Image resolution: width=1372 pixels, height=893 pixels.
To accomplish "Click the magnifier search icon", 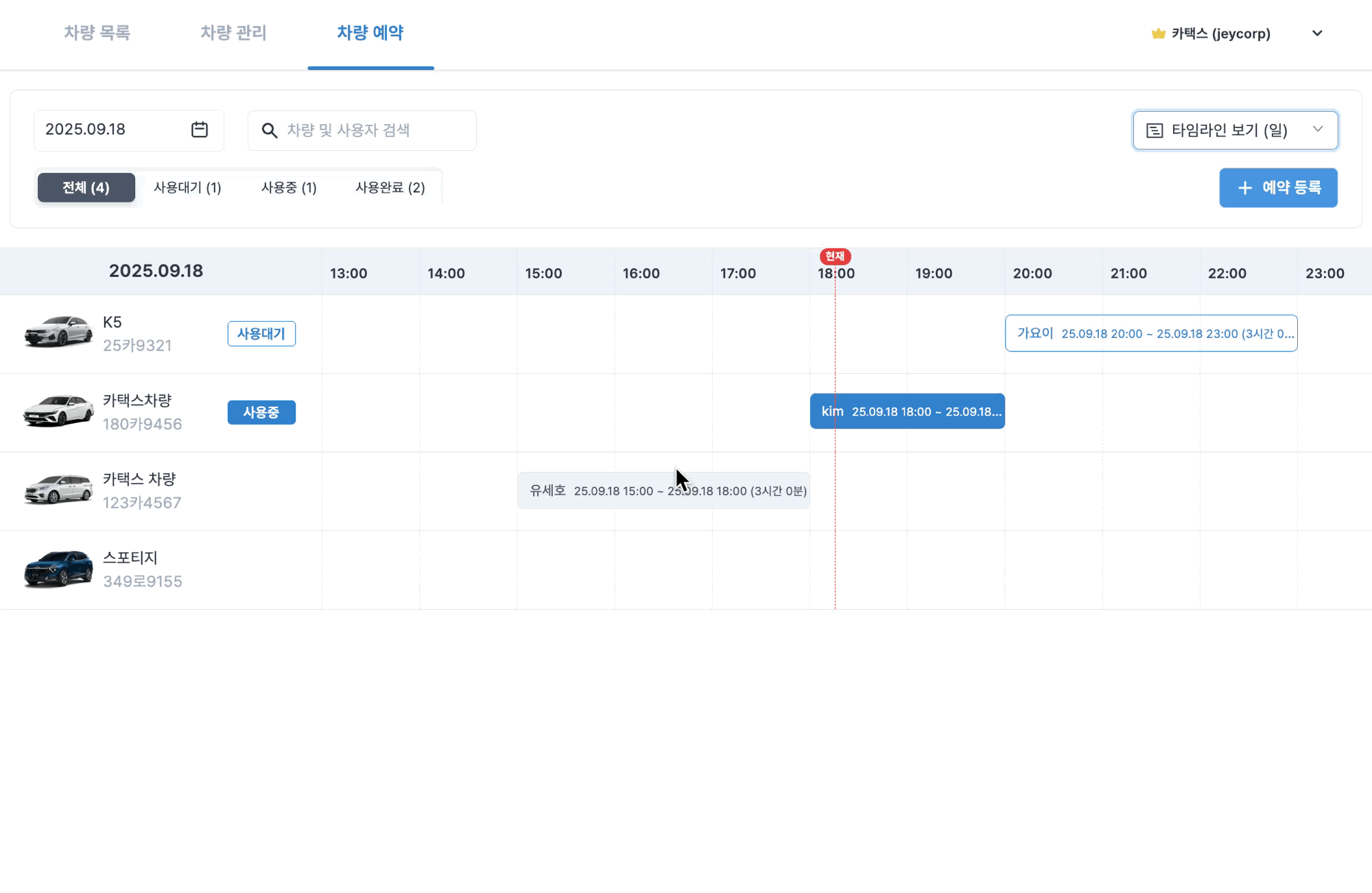I will [x=270, y=130].
